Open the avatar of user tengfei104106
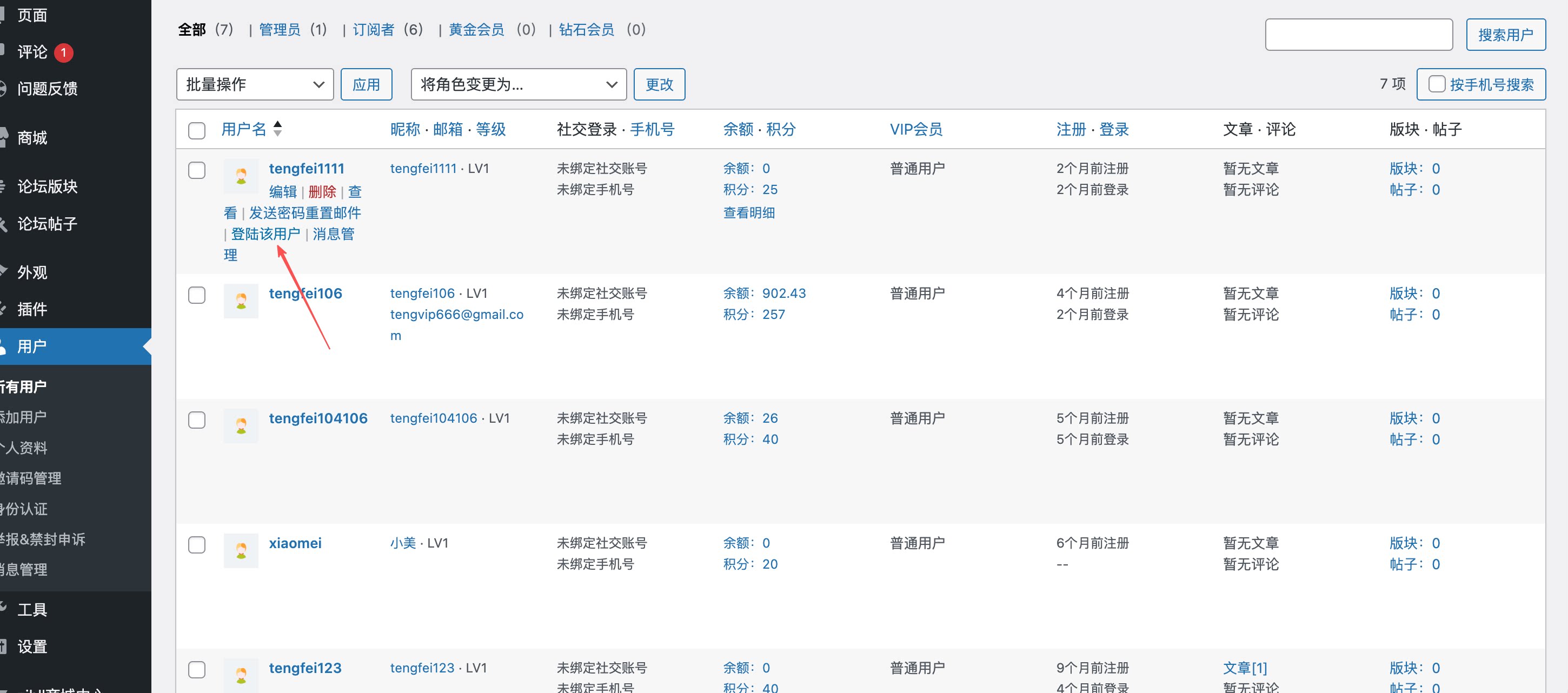Viewport: 1568px width, 693px height. click(x=241, y=426)
